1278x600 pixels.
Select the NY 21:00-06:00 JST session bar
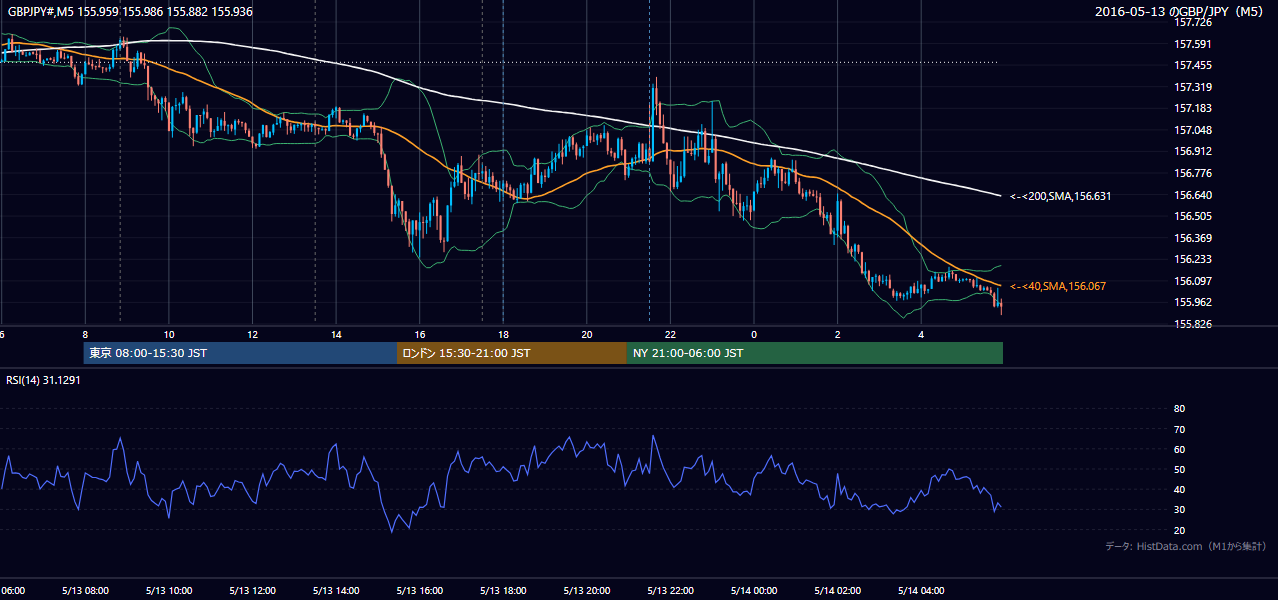[815, 353]
